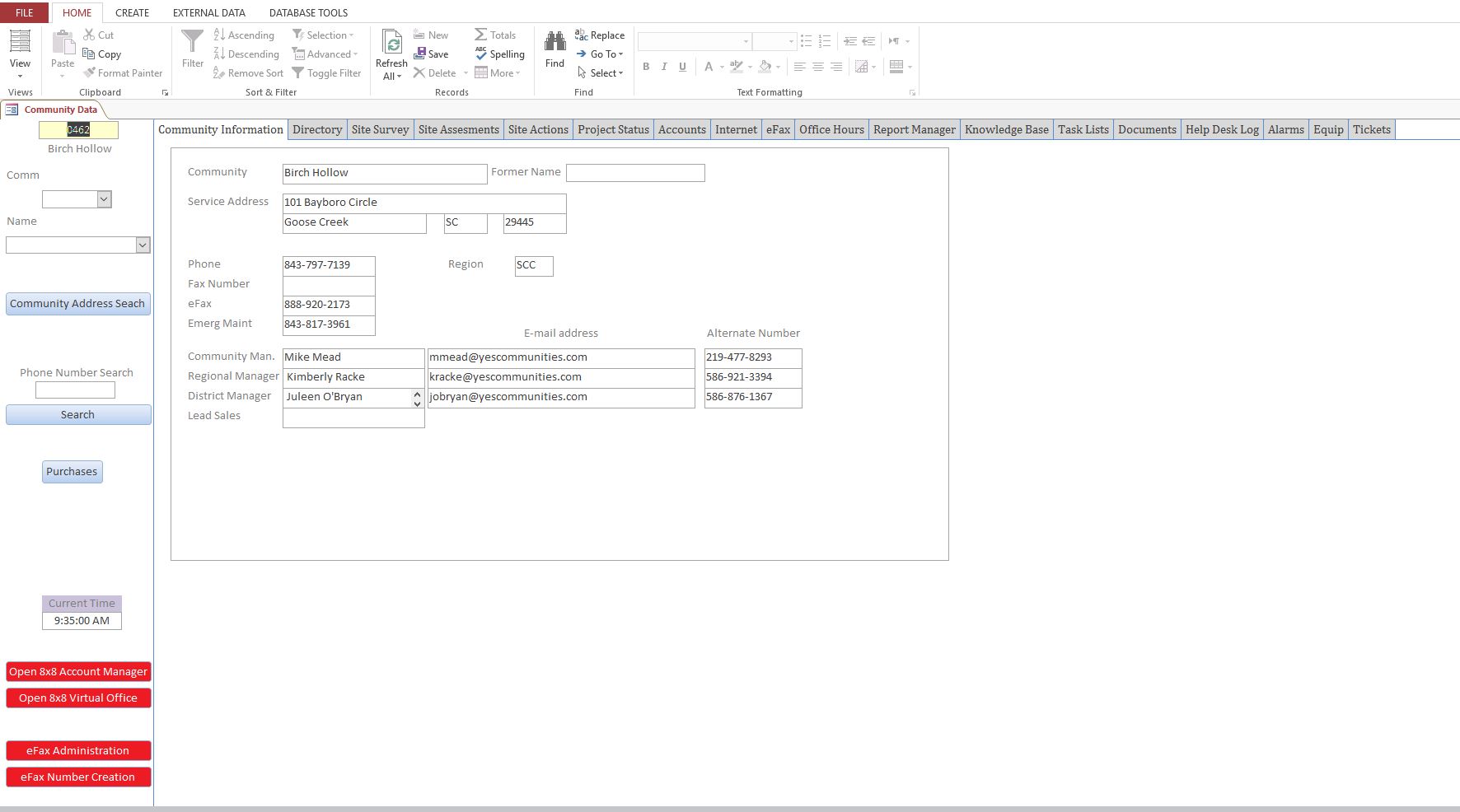1460x812 pixels.
Task: Click the Phone Number Search input field
Action: [x=75, y=390]
